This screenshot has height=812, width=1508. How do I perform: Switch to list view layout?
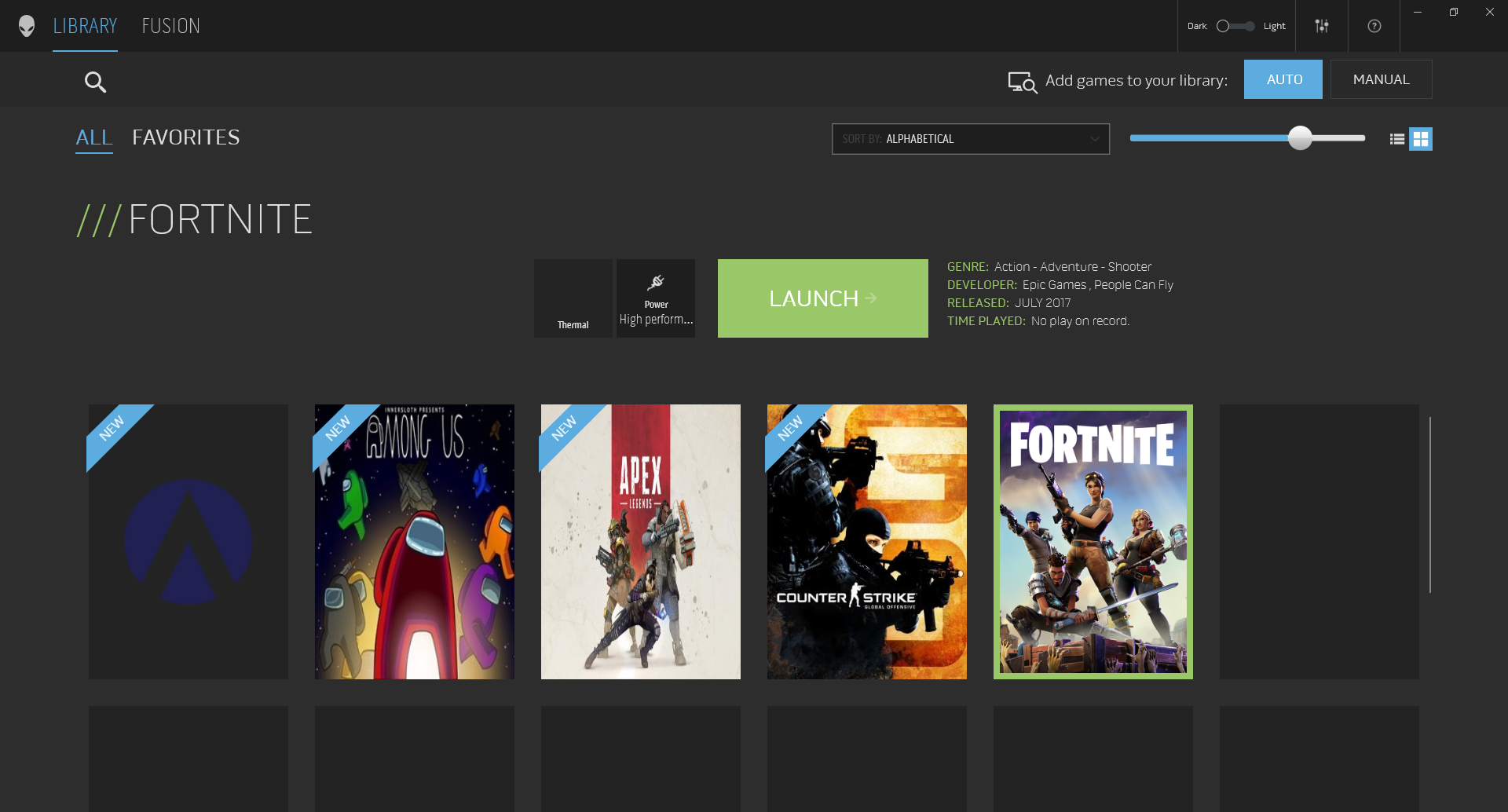(1397, 139)
